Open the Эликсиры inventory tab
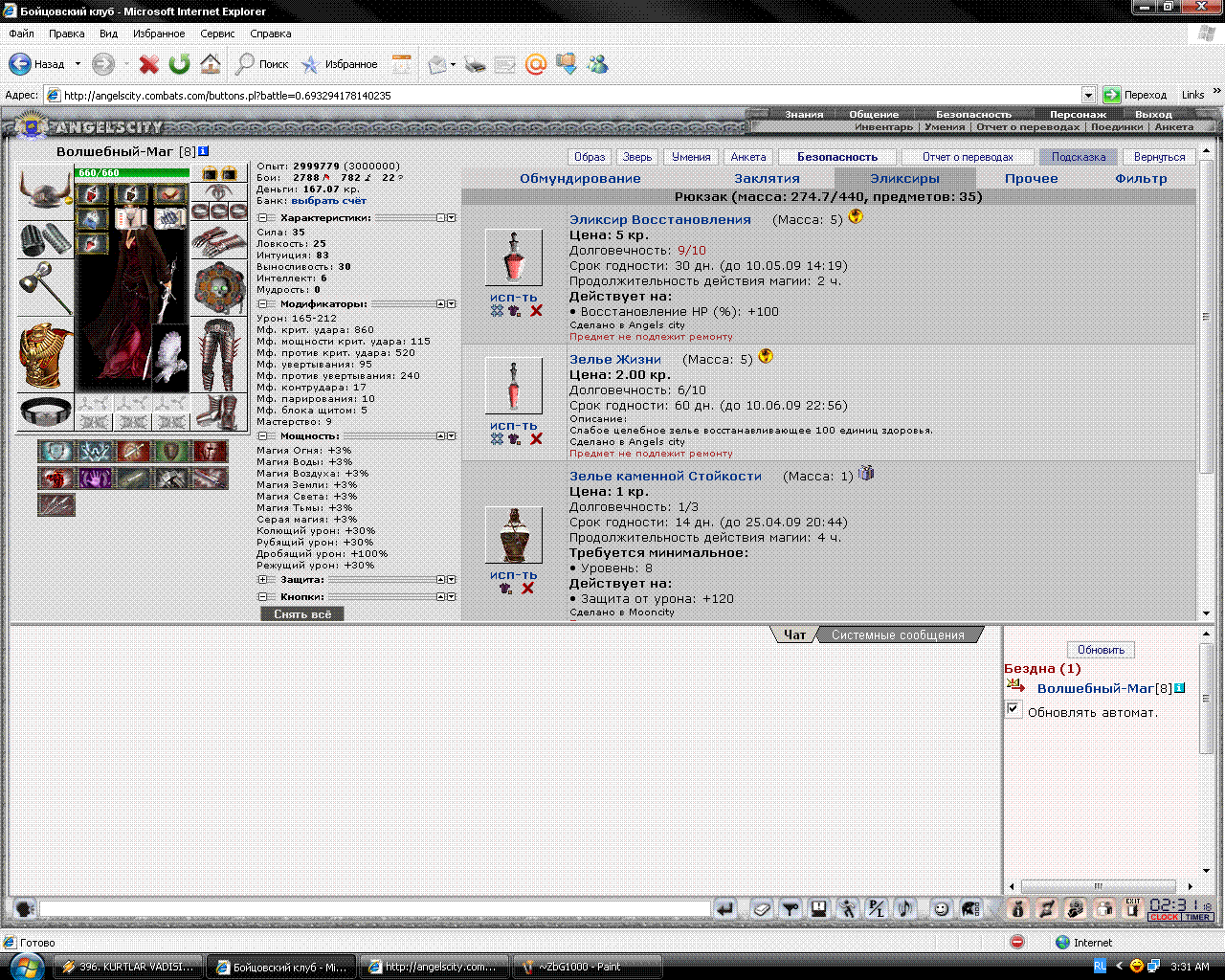 coord(904,178)
